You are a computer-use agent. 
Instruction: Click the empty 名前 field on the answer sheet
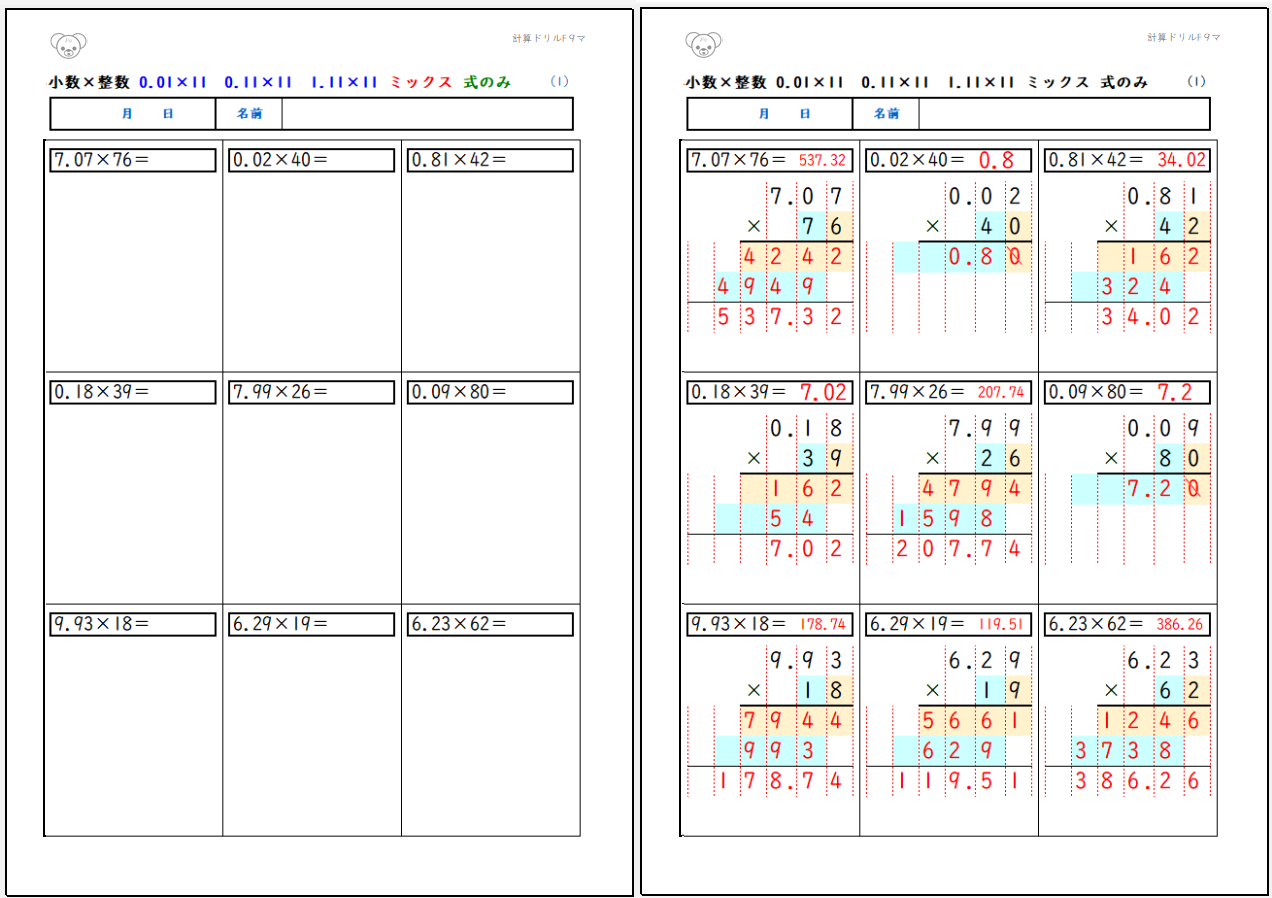[x=1063, y=114]
